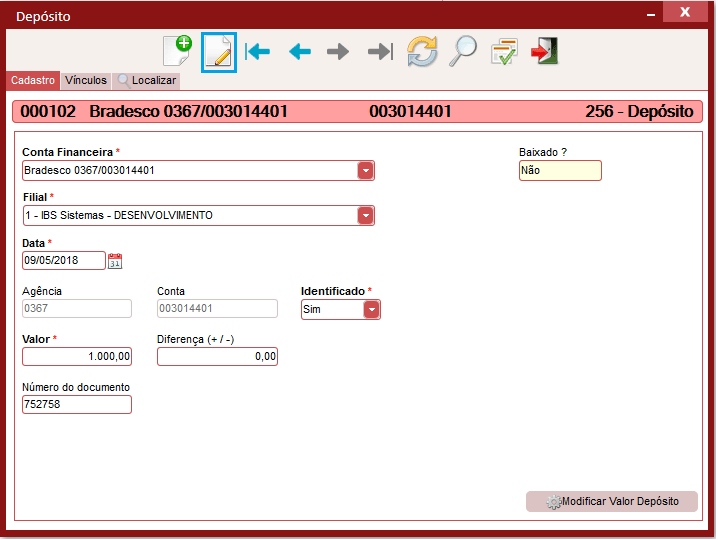Click the checklist approval icon
718x540 pixels.
pyautogui.click(x=504, y=51)
